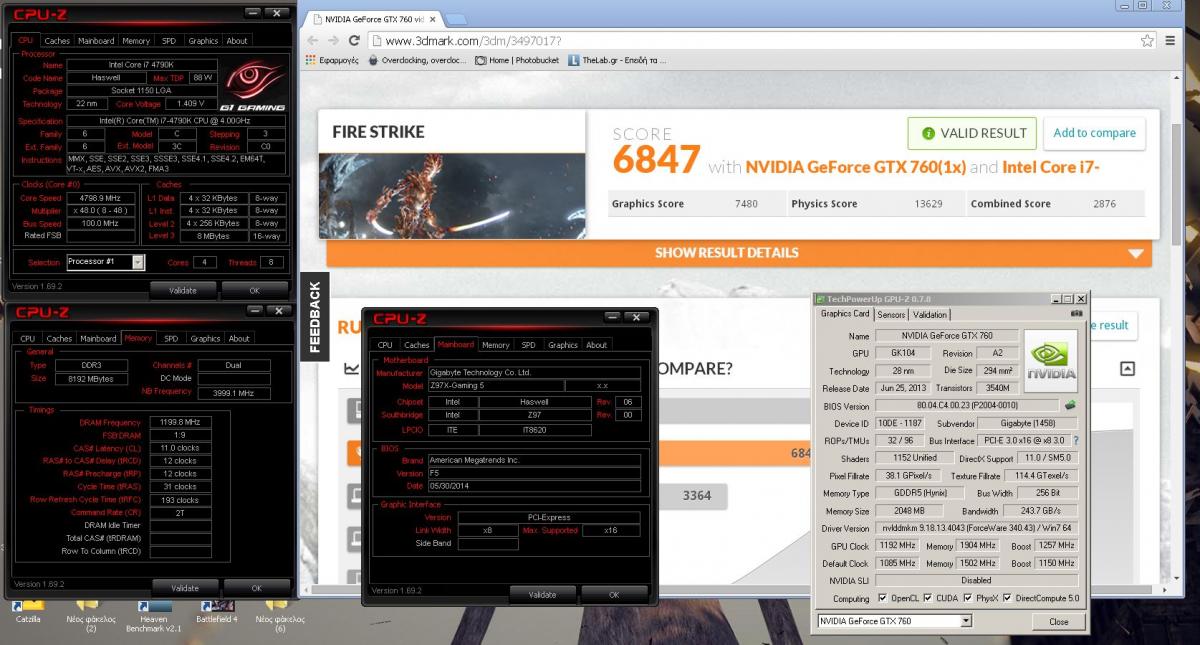Viewport: 1200px width, 645px height.
Task: Open GPU-Z graphics card selection dropdown
Action: click(965, 621)
